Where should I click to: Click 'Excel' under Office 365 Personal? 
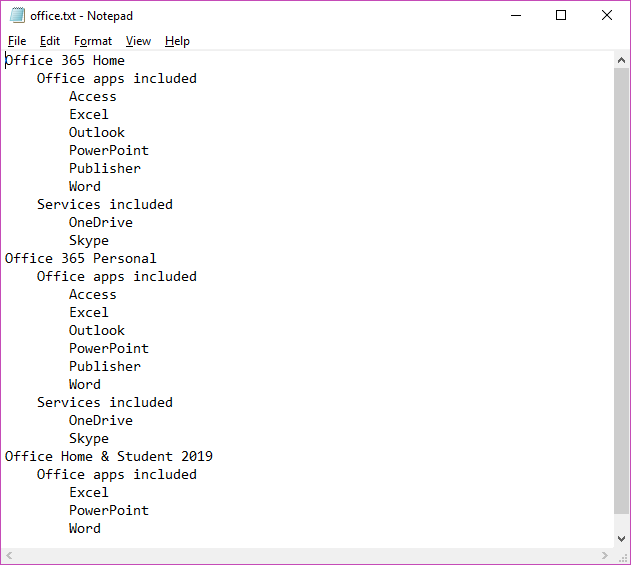click(x=89, y=312)
